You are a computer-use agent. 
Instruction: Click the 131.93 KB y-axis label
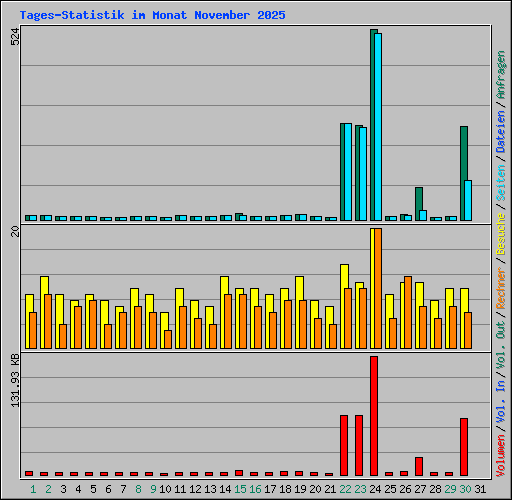(15, 380)
